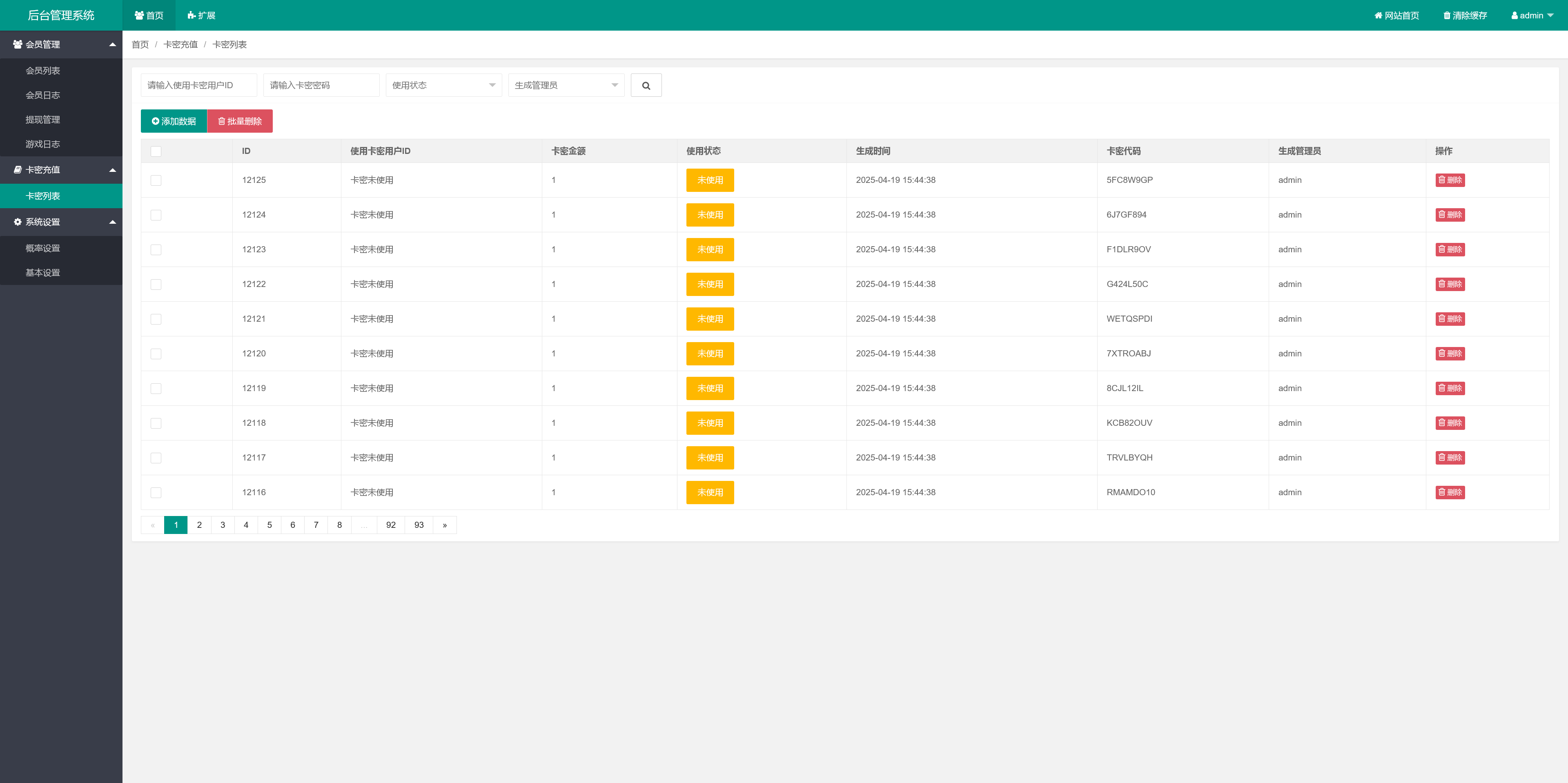The image size is (1568, 783).
Task: Open 概率设置 in the sidebar
Action: click(42, 248)
